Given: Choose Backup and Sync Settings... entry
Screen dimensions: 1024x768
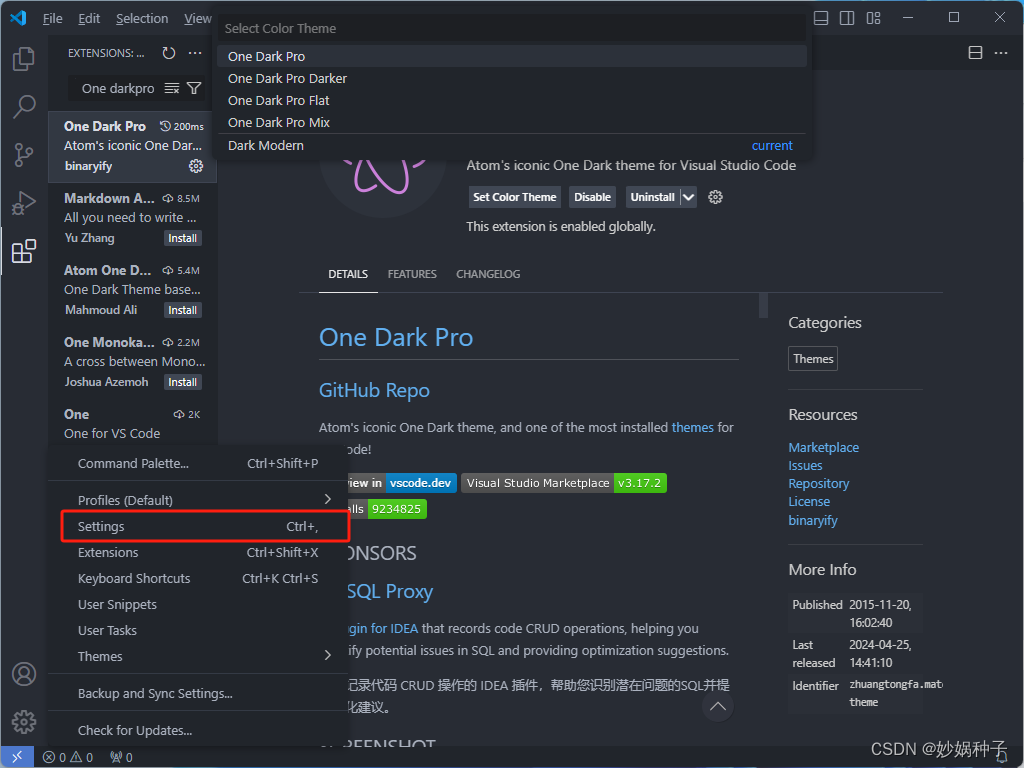Looking at the screenshot, I should click(x=197, y=693).
